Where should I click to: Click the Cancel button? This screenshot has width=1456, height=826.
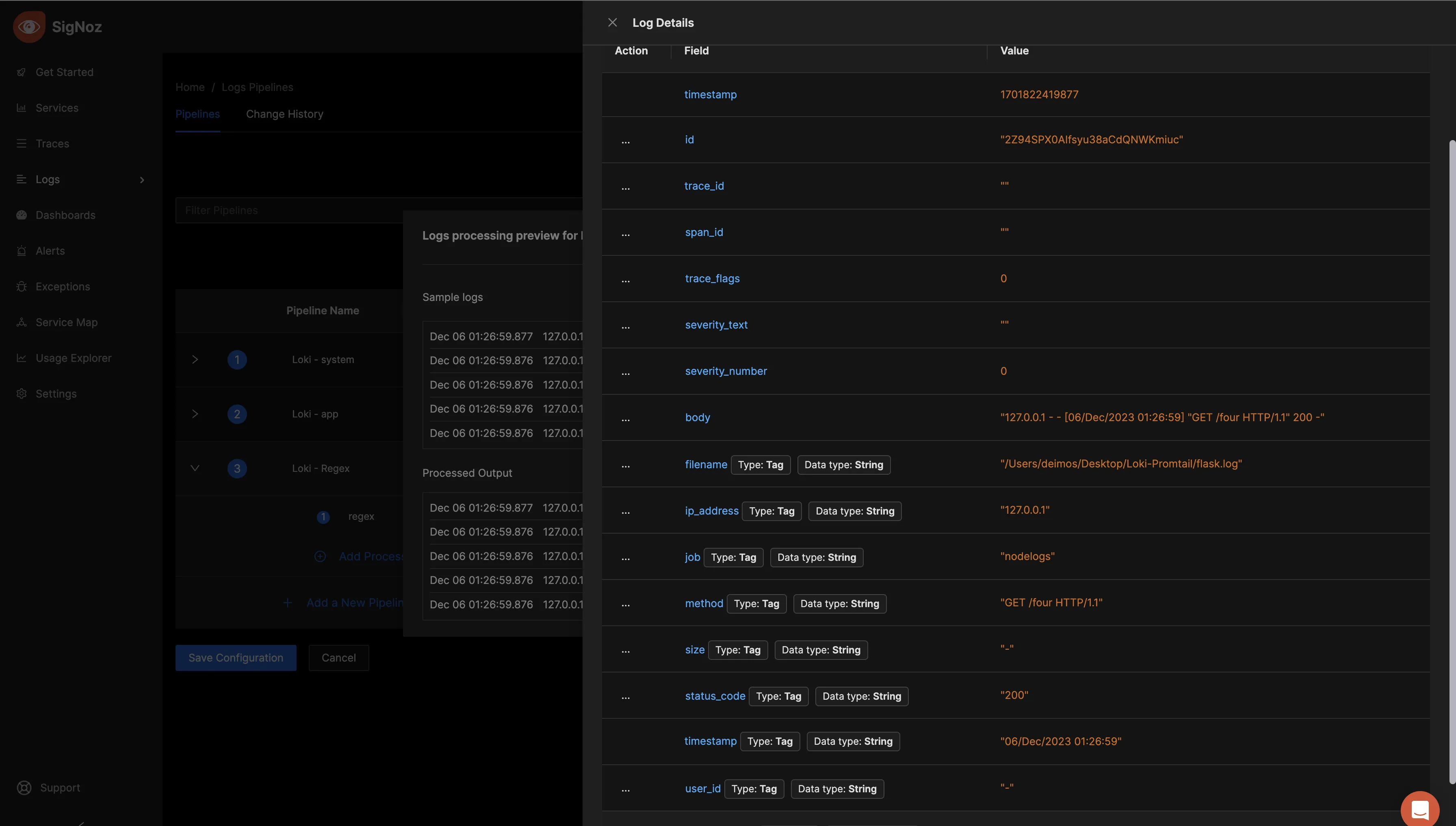tap(339, 657)
